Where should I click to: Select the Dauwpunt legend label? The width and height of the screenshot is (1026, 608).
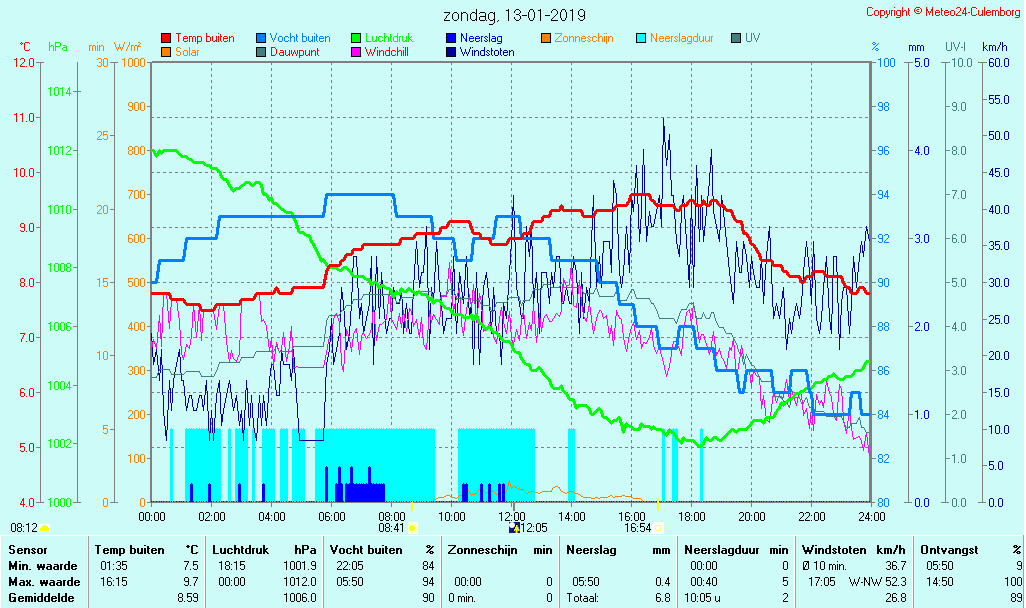click(x=295, y=52)
